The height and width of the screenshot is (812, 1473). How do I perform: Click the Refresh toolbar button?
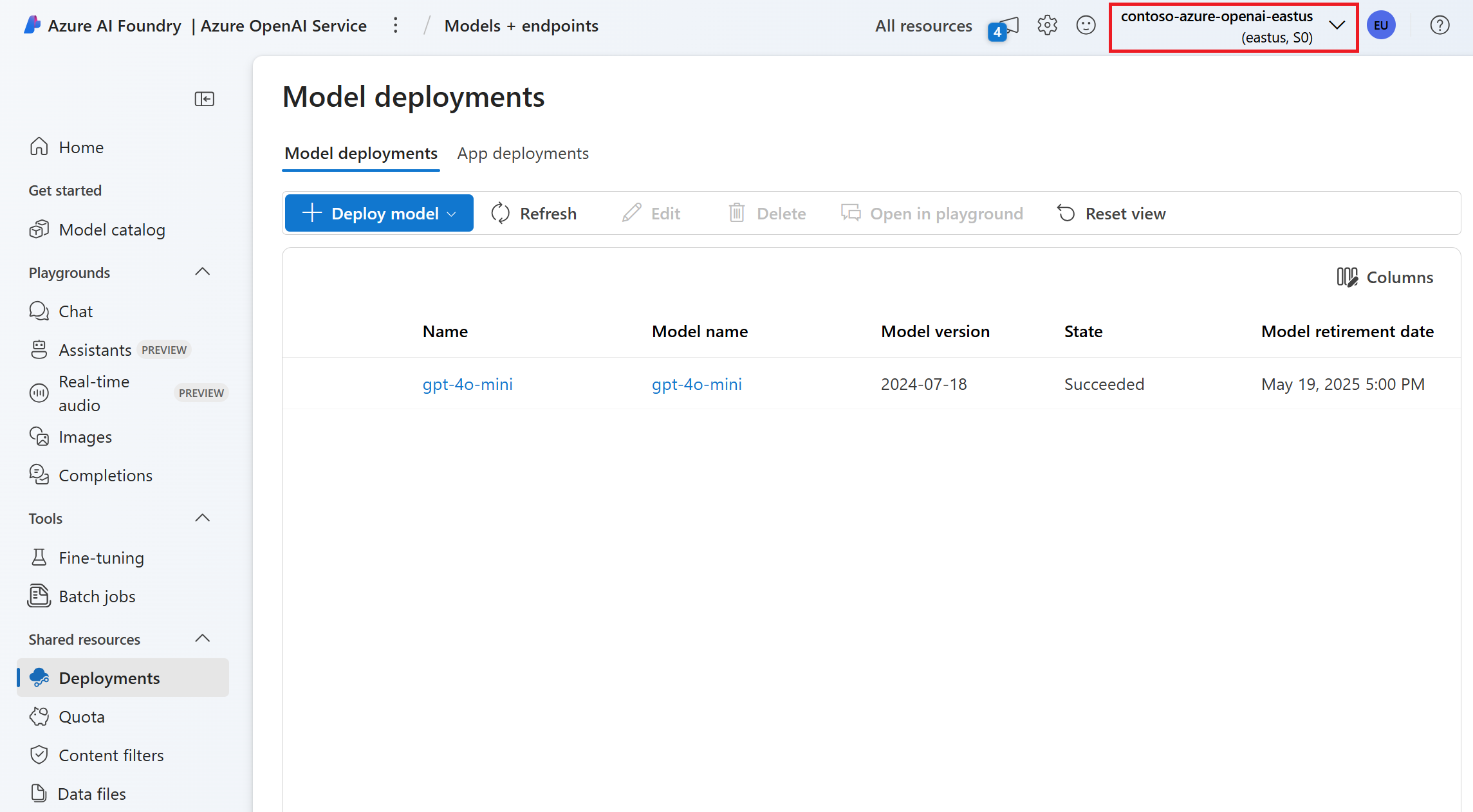[x=533, y=214]
